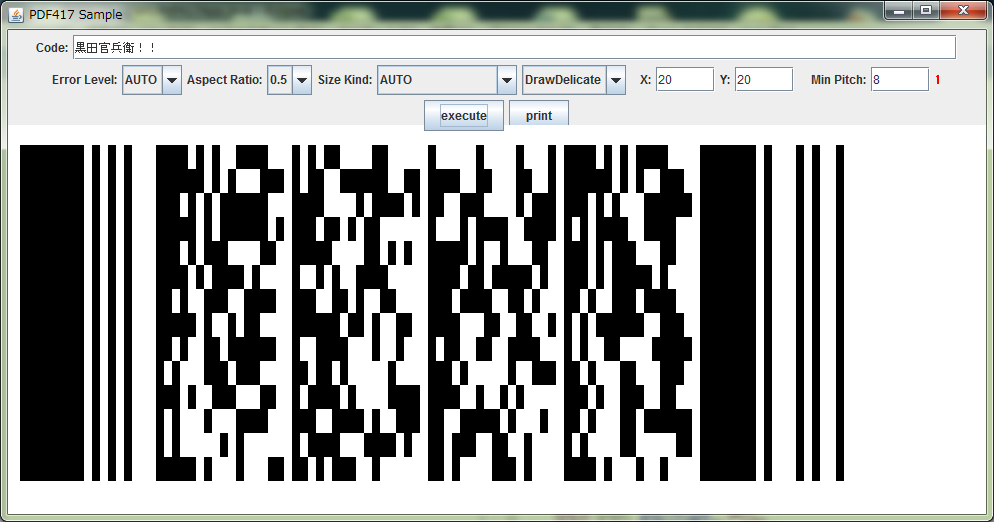The height and width of the screenshot is (522, 994).
Task: Click the Code label
Action: (x=52, y=48)
